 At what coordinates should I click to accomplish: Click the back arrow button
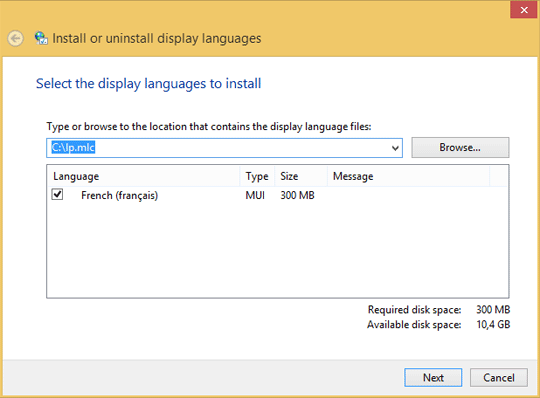pyautogui.click(x=15, y=38)
